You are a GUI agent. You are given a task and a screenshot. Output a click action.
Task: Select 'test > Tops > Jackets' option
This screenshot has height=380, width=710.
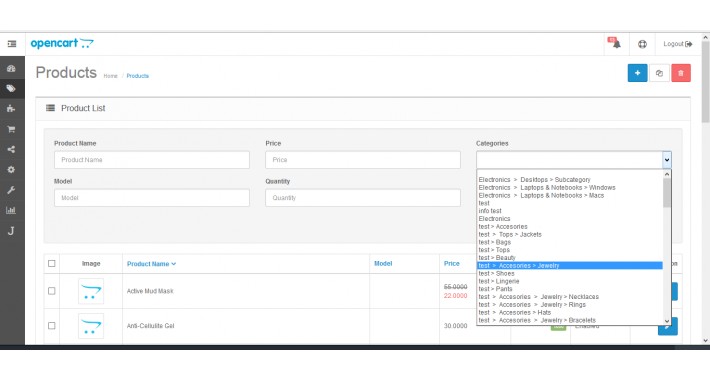point(510,235)
